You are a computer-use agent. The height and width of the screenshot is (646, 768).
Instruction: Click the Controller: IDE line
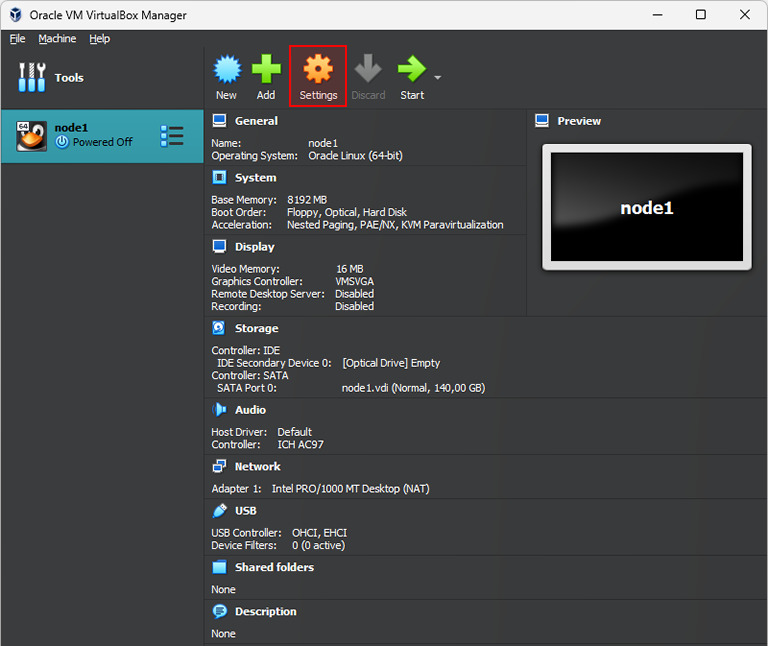click(x=245, y=350)
